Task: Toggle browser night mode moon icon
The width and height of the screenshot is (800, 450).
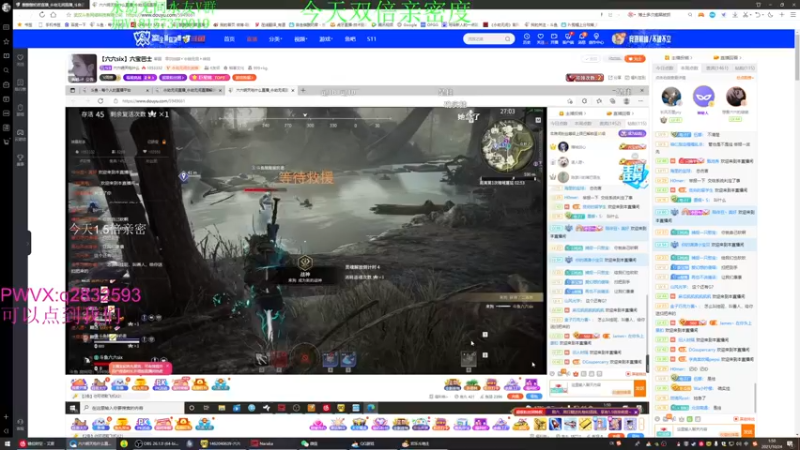Action: [770, 15]
